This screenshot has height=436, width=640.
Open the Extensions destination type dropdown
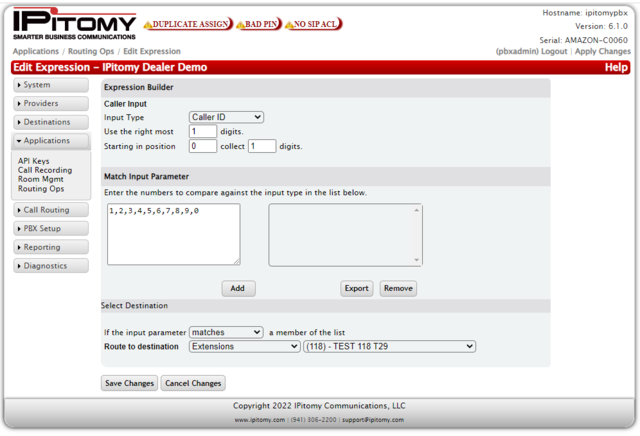244,346
